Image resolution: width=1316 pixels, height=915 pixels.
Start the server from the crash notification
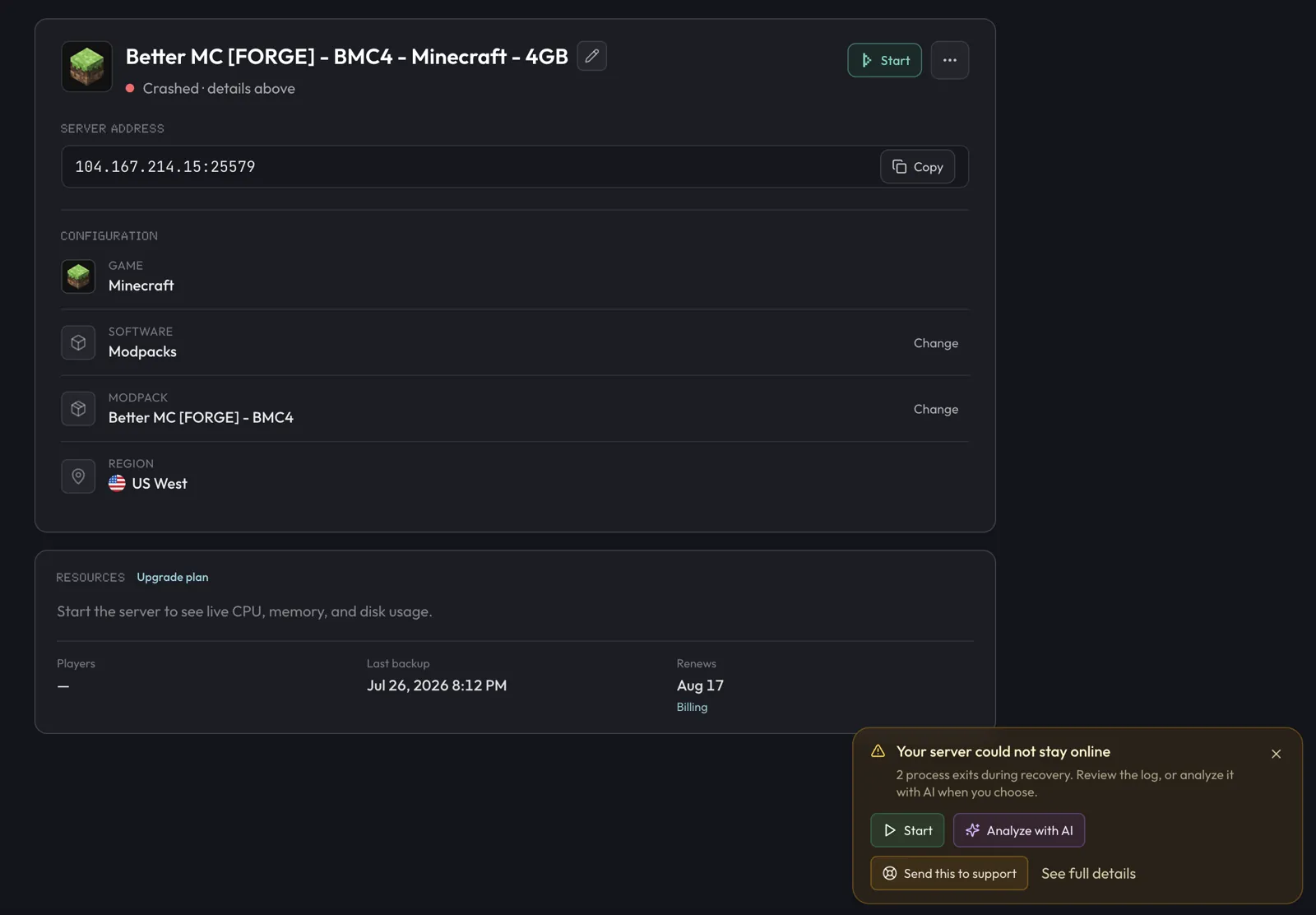point(907,830)
